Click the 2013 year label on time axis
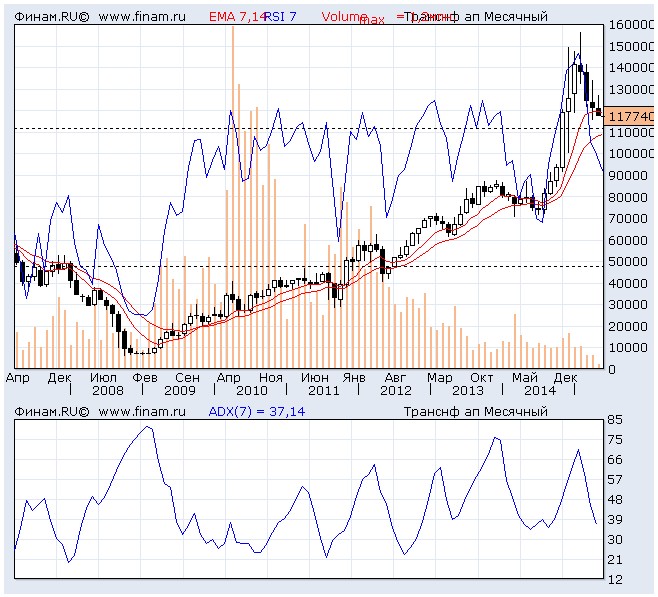The image size is (658, 597). 468,391
